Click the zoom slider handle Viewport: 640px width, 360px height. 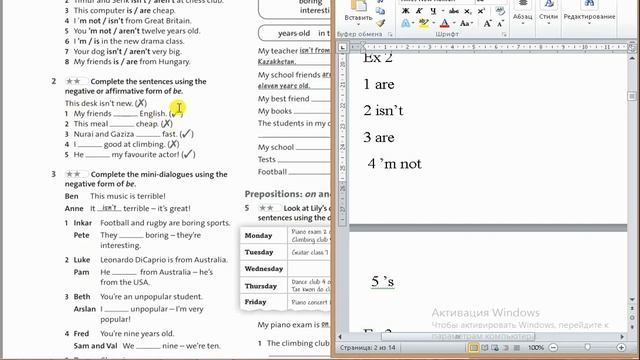(587, 347)
